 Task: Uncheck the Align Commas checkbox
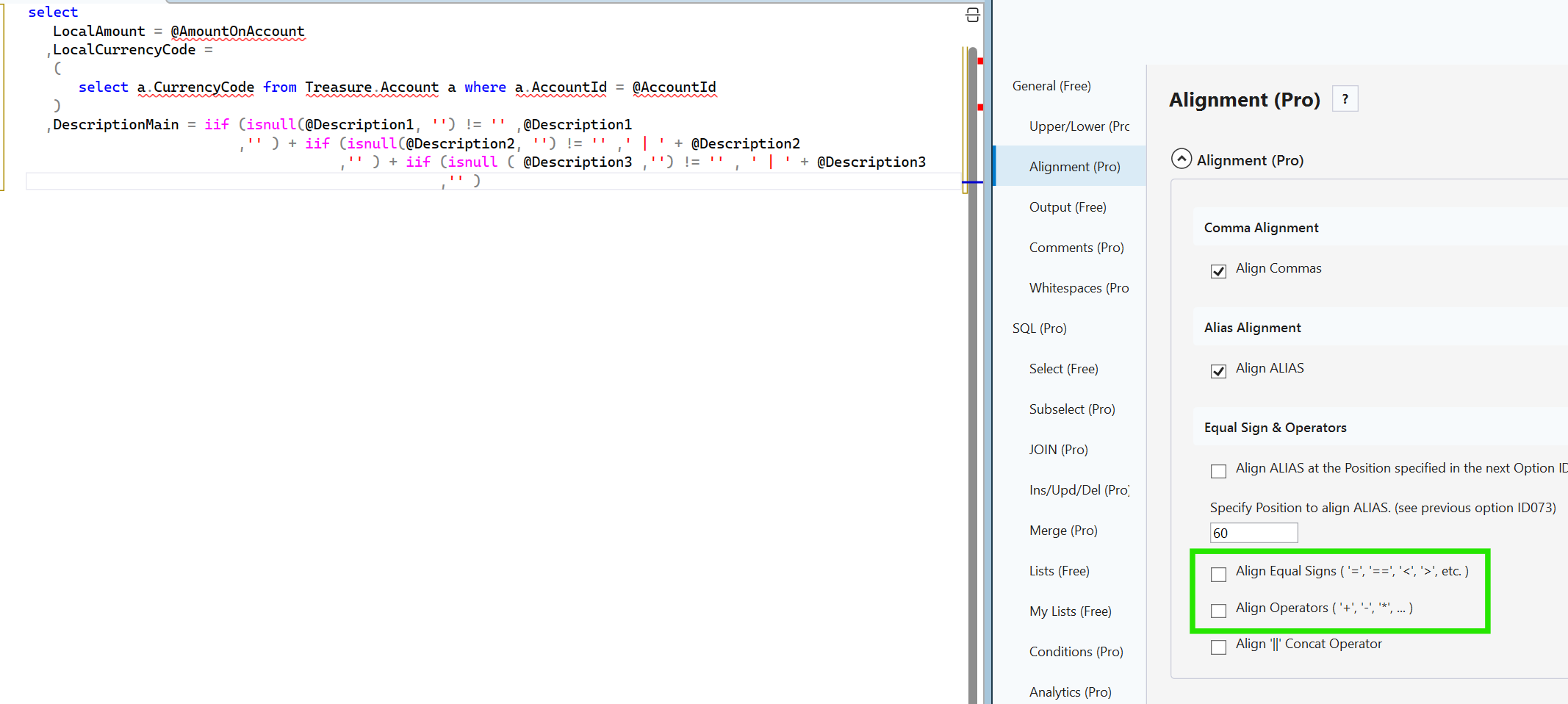tap(1218, 271)
